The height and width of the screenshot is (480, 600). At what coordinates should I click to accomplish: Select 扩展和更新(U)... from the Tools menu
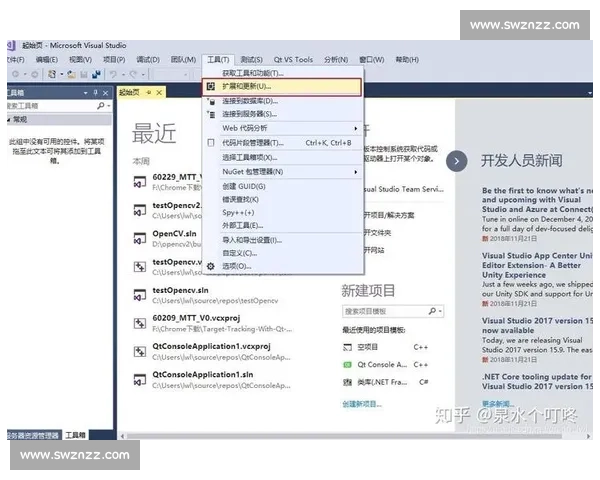click(282, 87)
